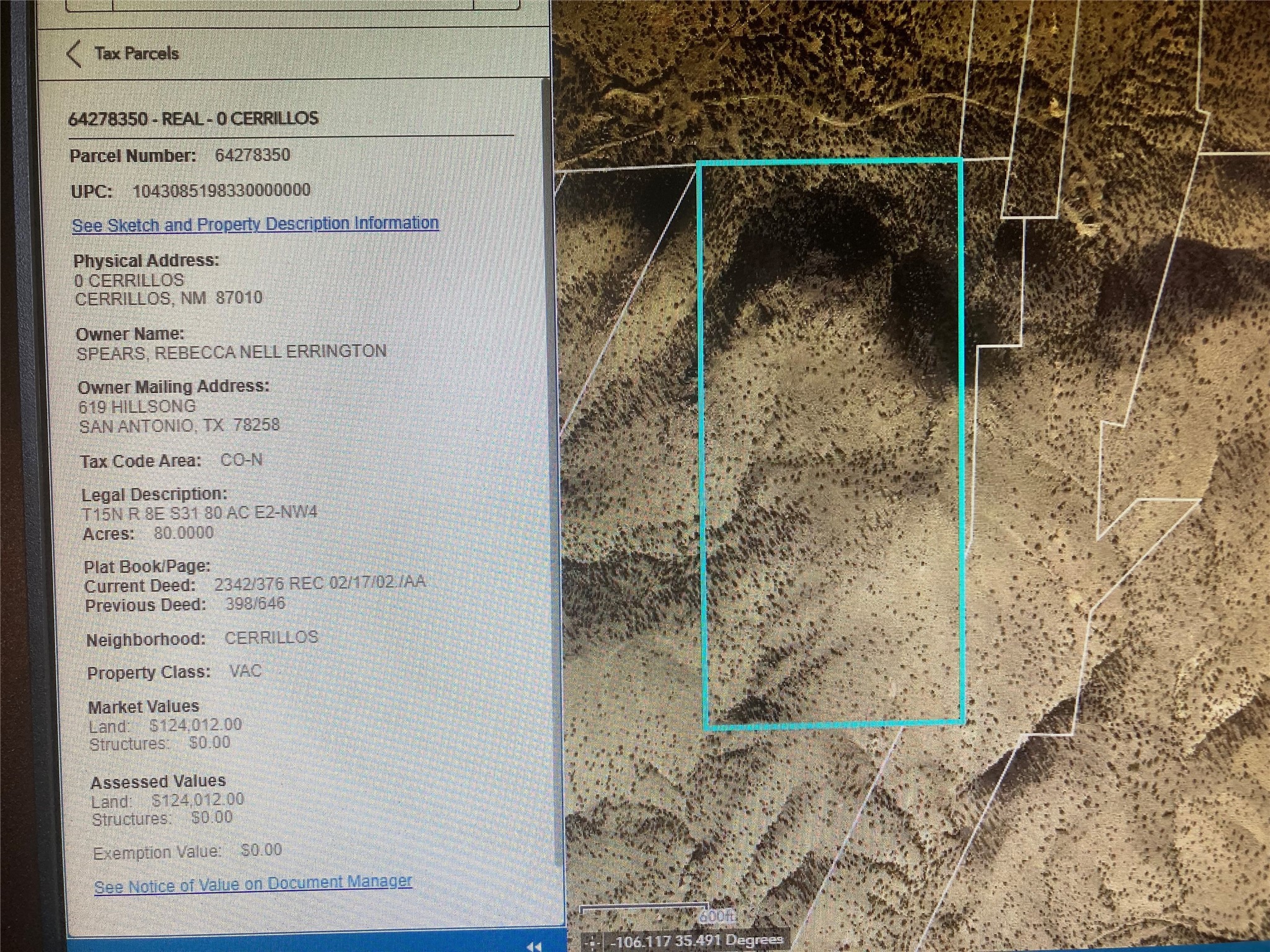Open See Notice of Value on Document Manager
This screenshot has height=952, width=1270.
point(252,884)
